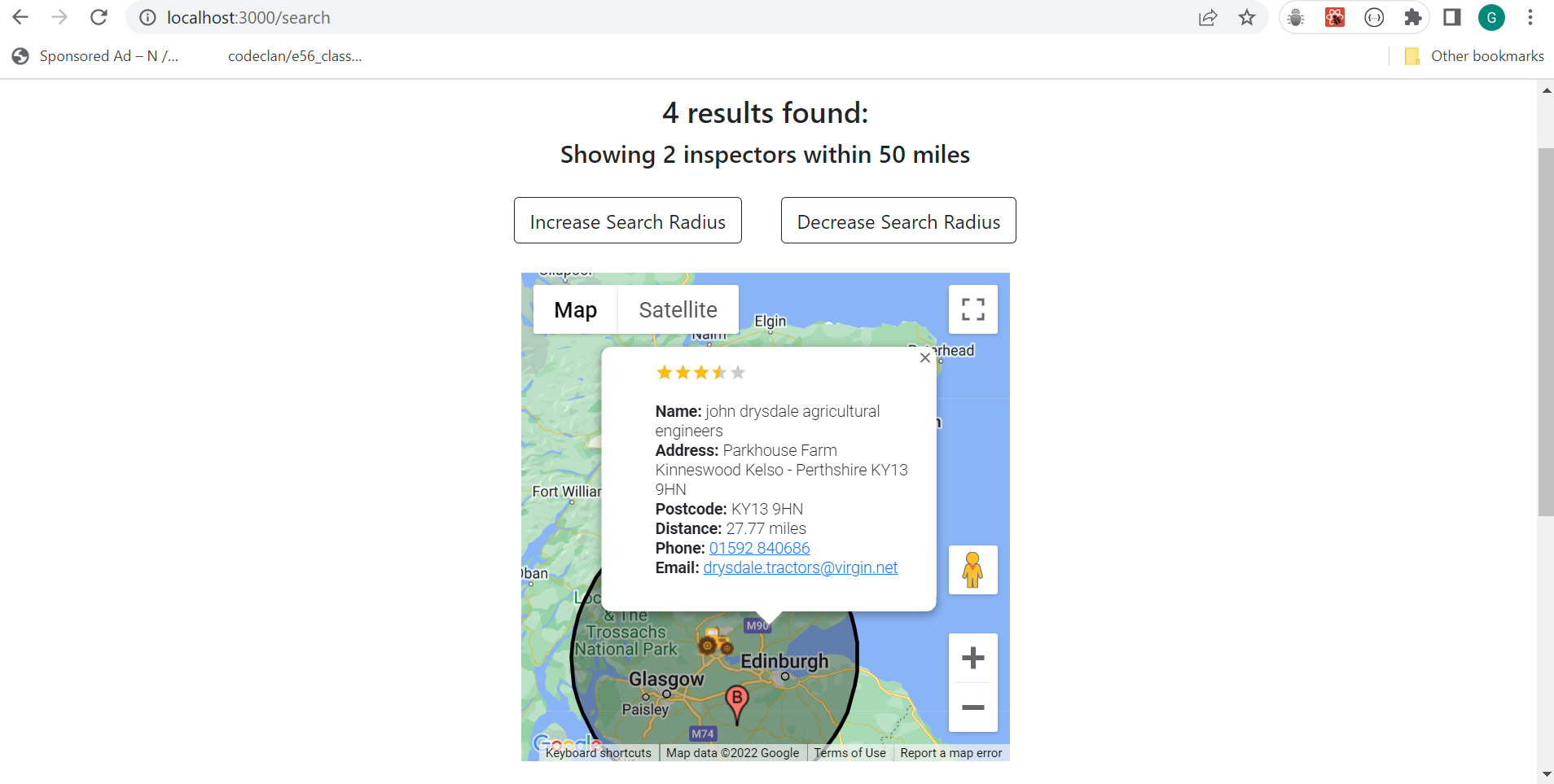Screen dimensions: 1554x784
Task: Select the Map view tab
Action: (x=576, y=309)
